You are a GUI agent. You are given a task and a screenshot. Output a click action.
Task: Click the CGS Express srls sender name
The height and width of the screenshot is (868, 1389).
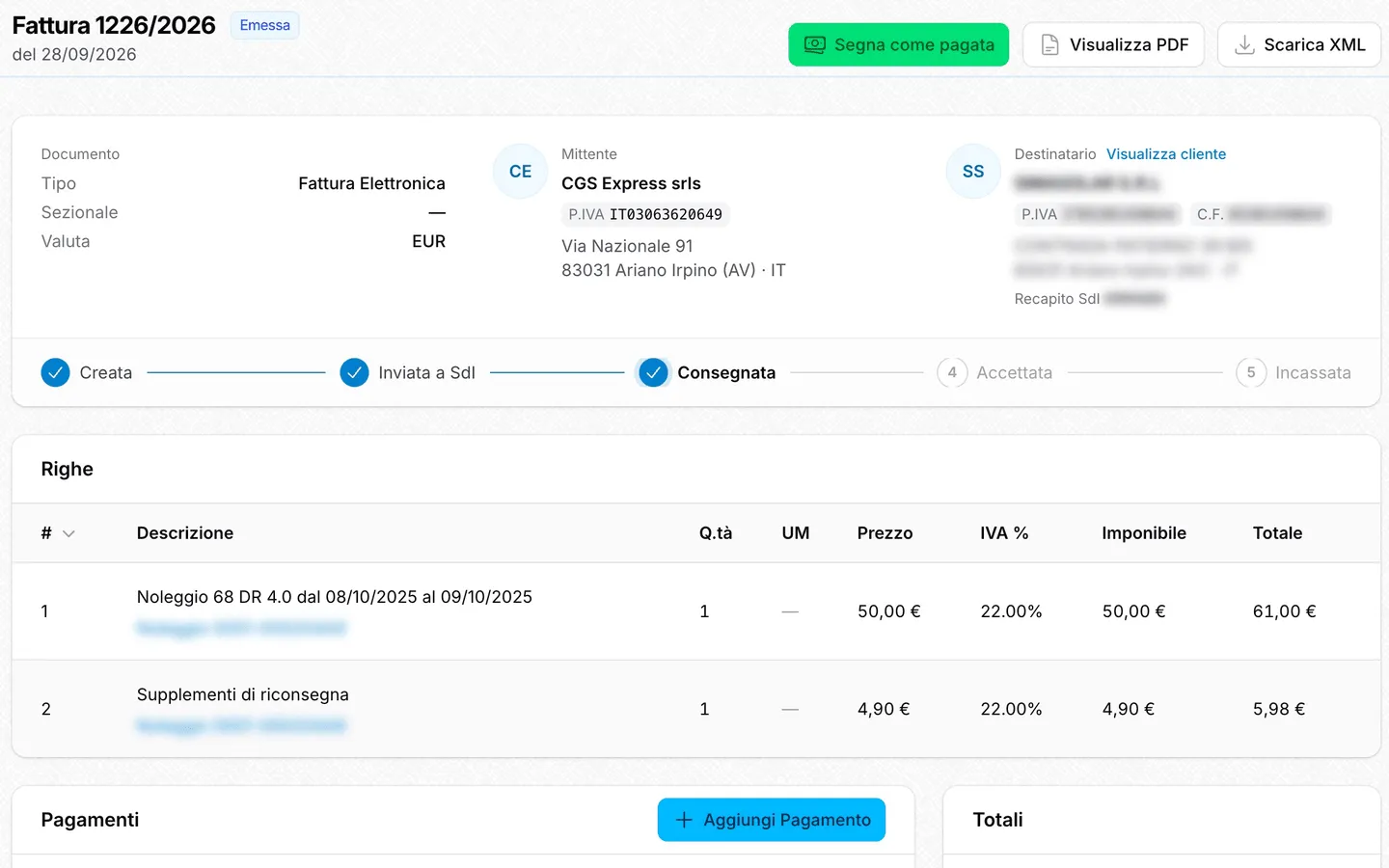631,183
